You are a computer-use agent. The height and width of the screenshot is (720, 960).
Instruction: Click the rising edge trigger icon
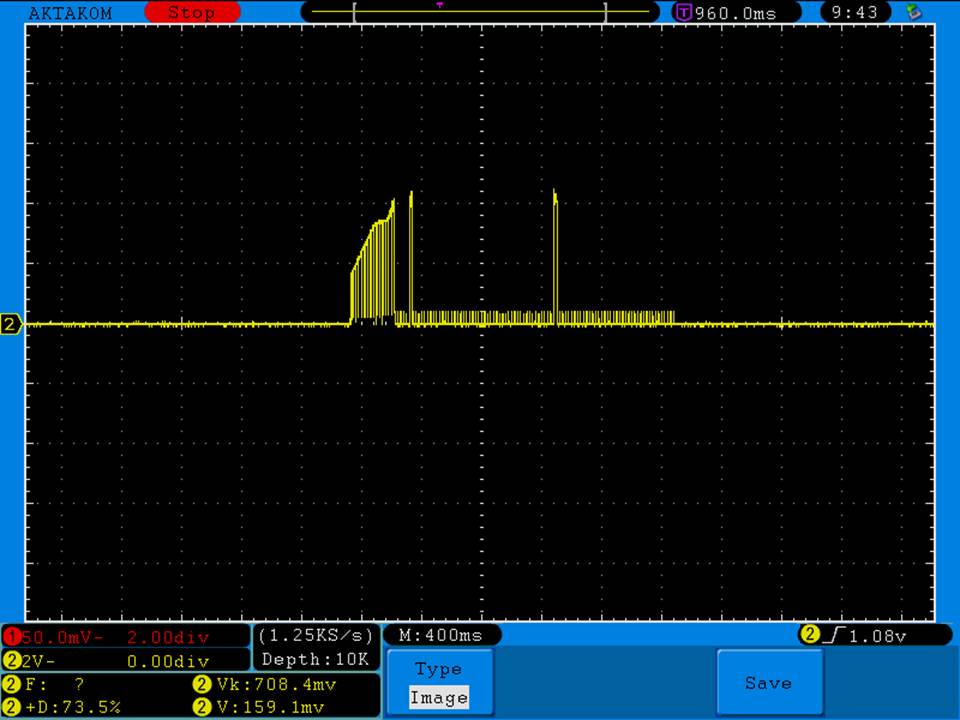tap(834, 636)
